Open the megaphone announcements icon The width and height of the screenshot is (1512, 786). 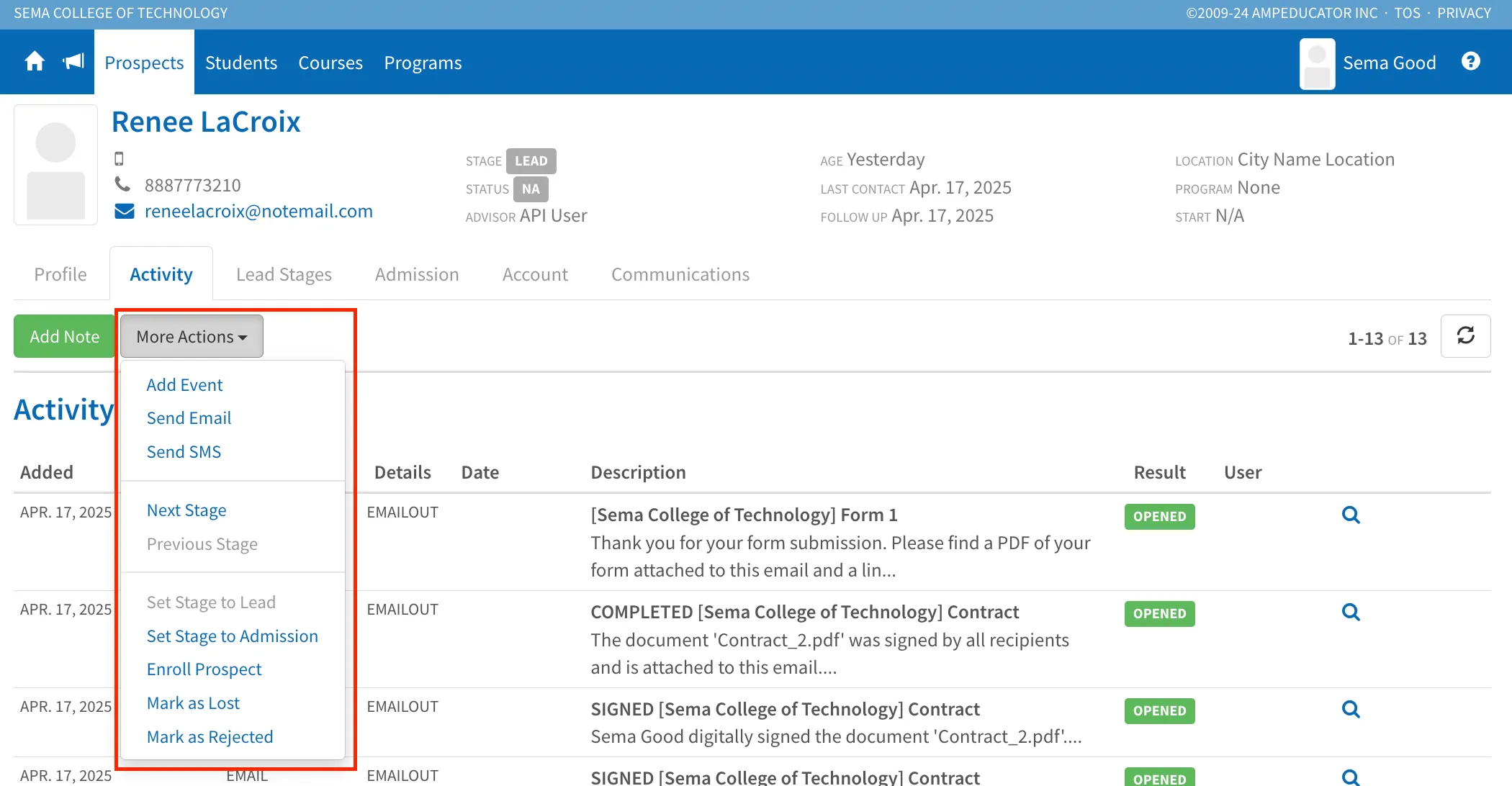pos(73,62)
